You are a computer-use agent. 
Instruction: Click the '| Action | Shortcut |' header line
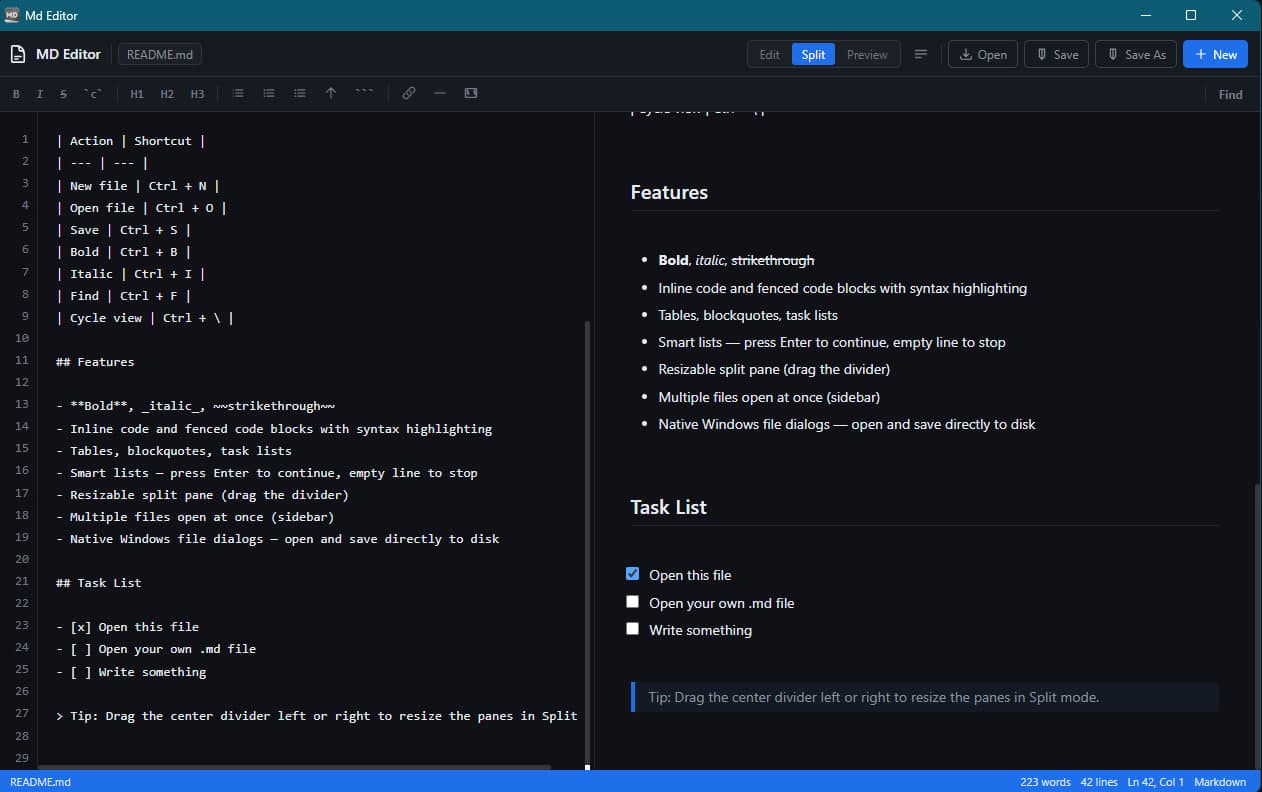tap(130, 141)
